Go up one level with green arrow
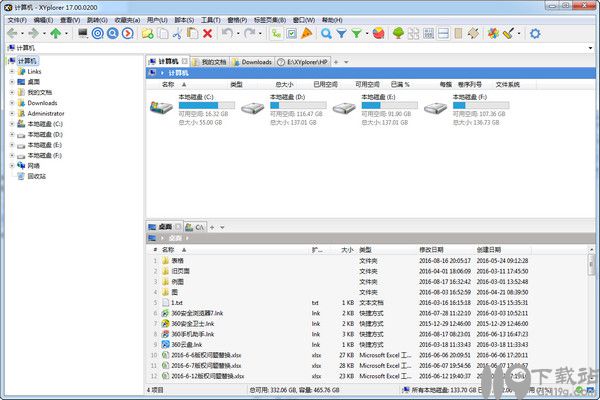Viewport: 600px width, 400px height. click(56, 34)
